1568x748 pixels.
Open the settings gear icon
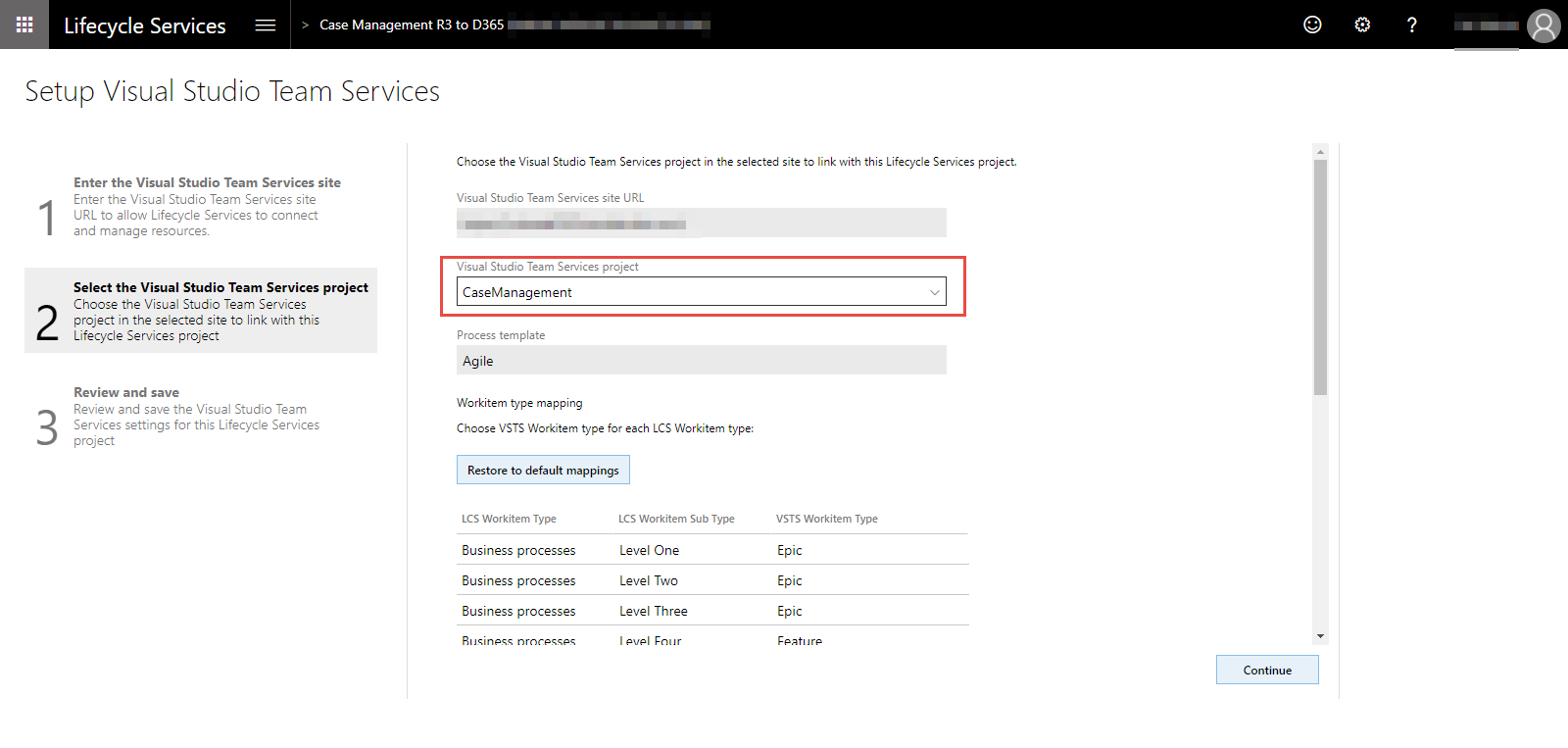click(x=1362, y=25)
